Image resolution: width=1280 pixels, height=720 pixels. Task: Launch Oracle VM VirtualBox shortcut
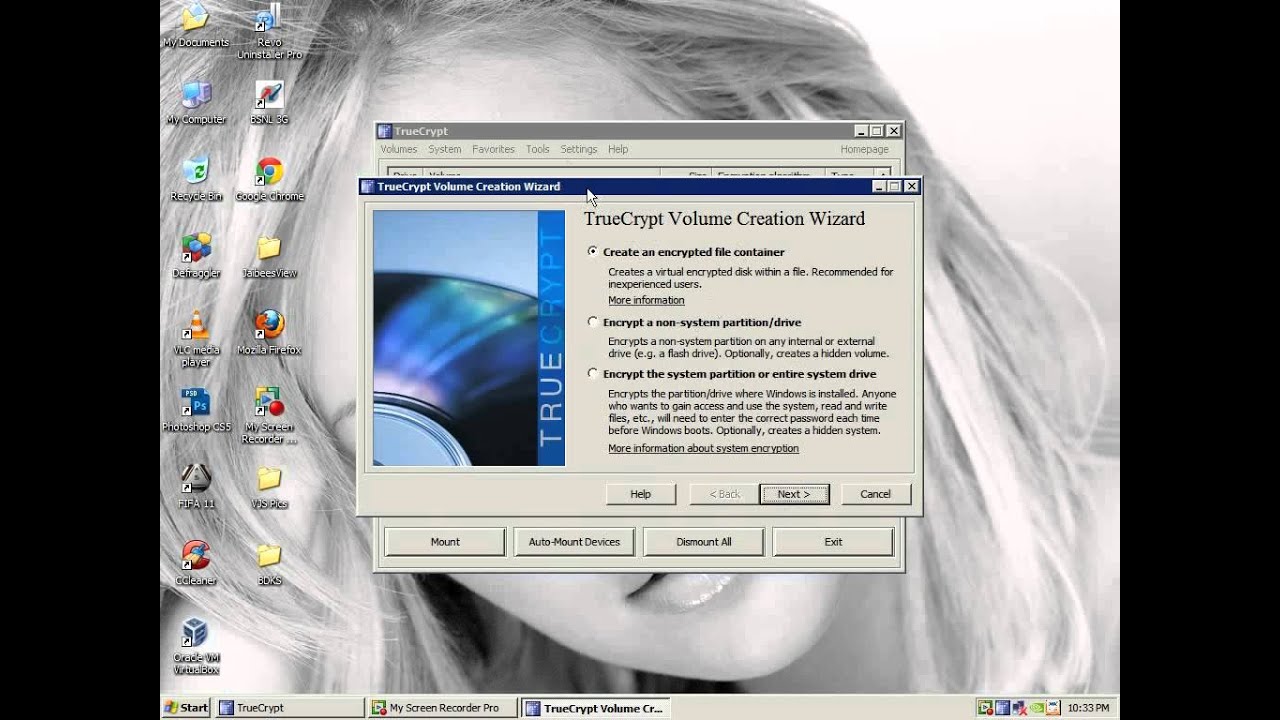point(196,645)
